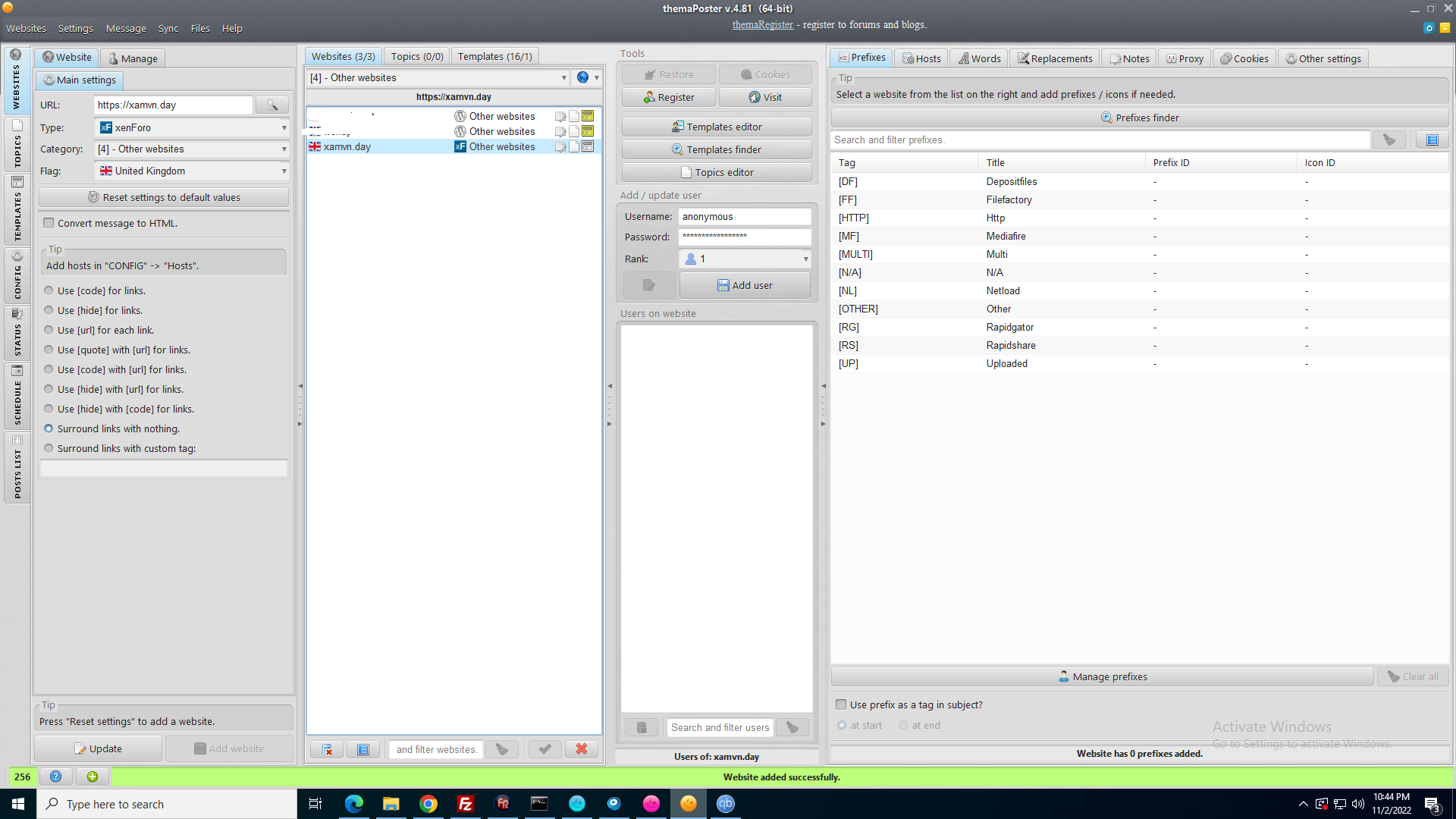The image size is (1456, 819).
Task: Follow the themaRegister link
Action: (x=763, y=24)
